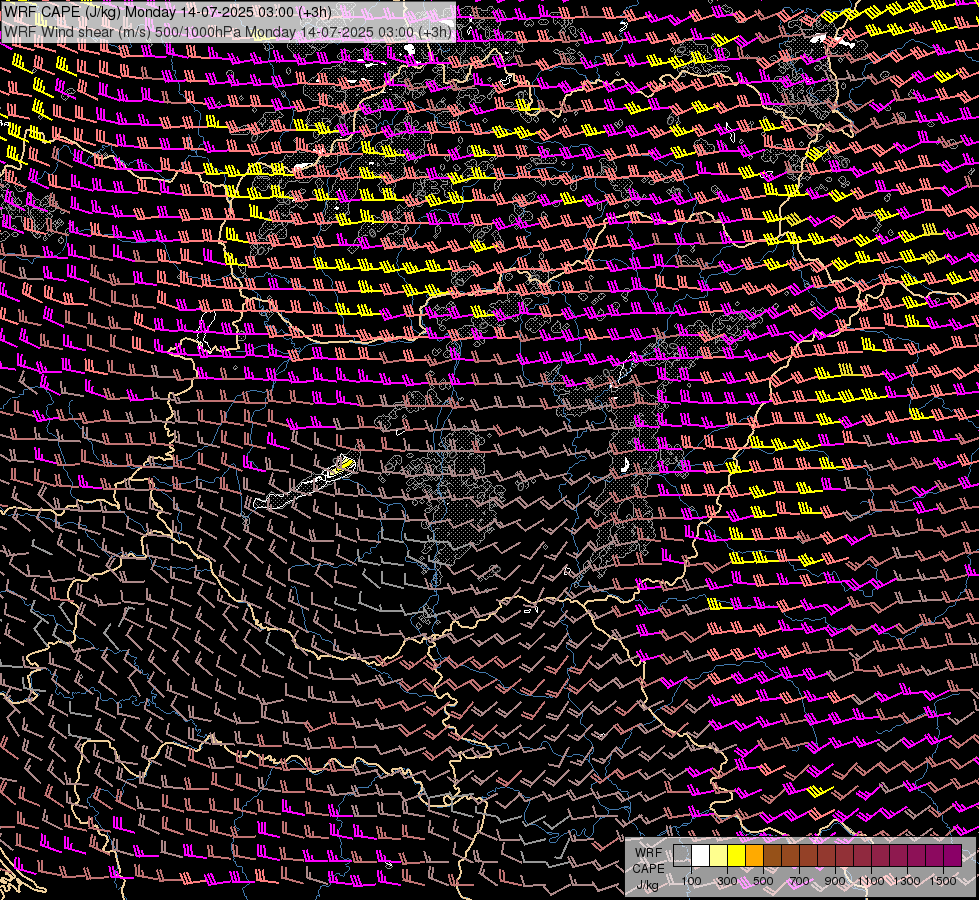The width and height of the screenshot is (979, 900).
Task: Click the '300' legend value label
Action: coord(727,881)
